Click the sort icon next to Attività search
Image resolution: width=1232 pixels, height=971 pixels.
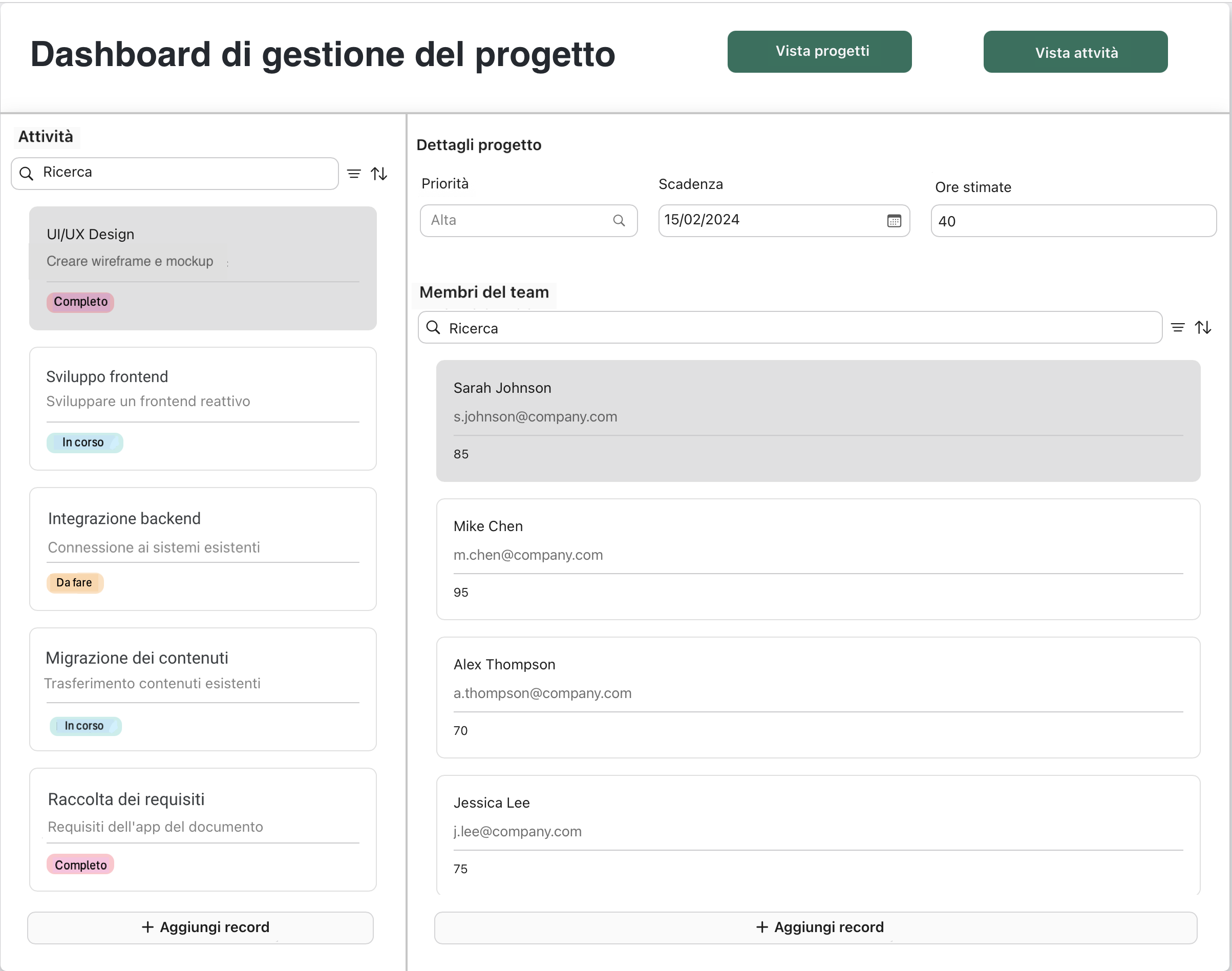click(x=379, y=174)
